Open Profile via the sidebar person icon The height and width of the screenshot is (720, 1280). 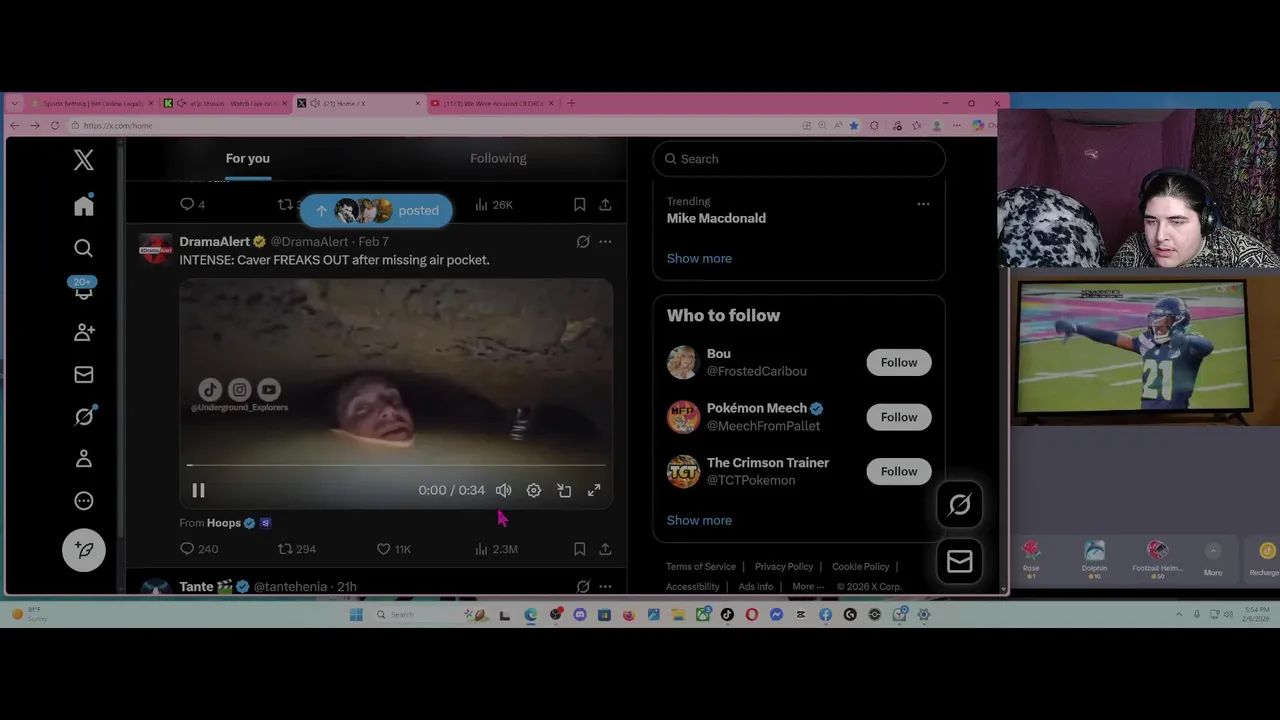point(84,458)
